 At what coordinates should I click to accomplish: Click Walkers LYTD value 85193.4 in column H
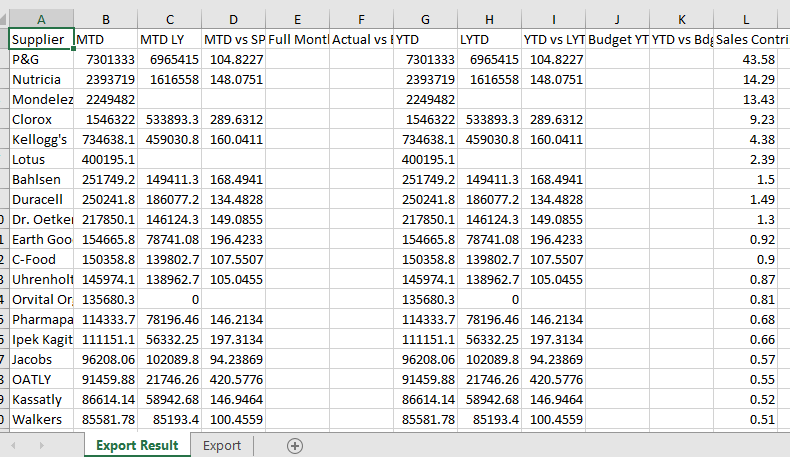click(489, 419)
